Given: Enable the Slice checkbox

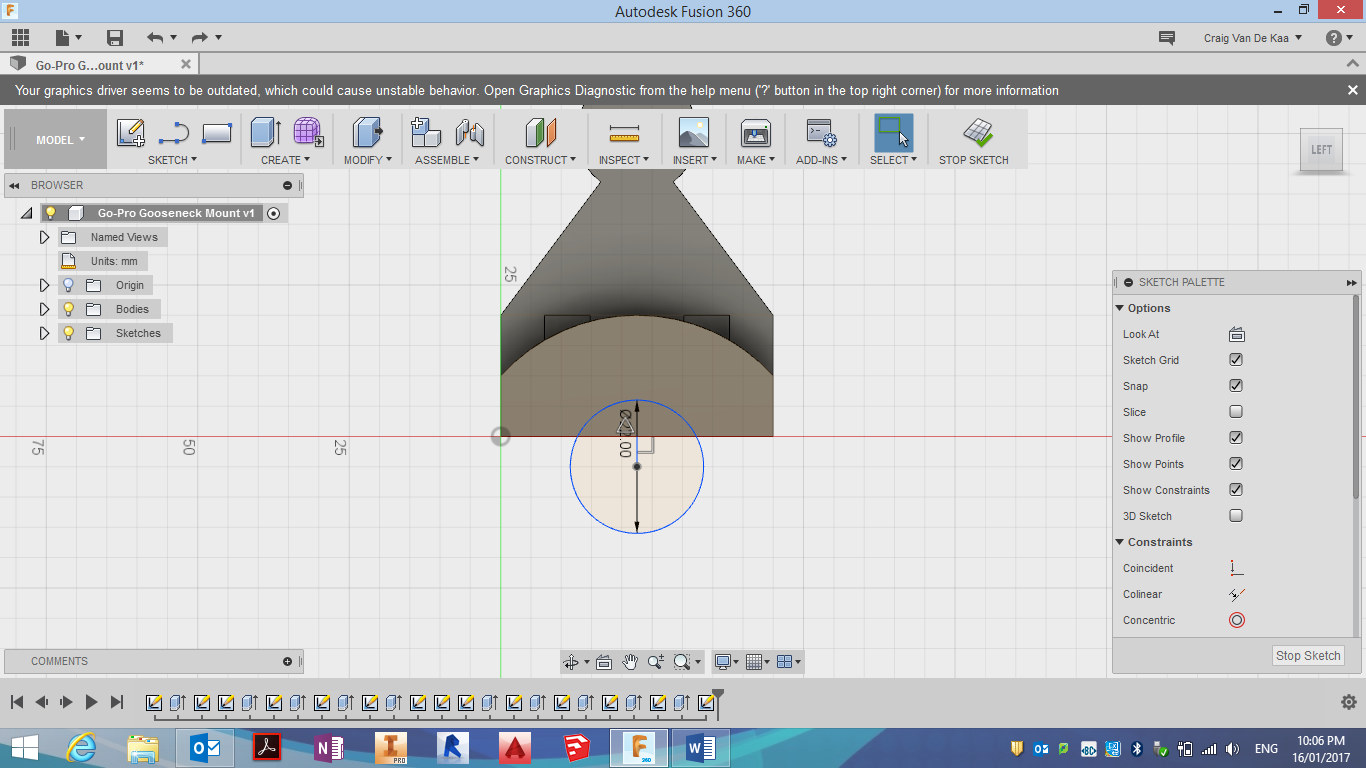Looking at the screenshot, I should click(1236, 412).
